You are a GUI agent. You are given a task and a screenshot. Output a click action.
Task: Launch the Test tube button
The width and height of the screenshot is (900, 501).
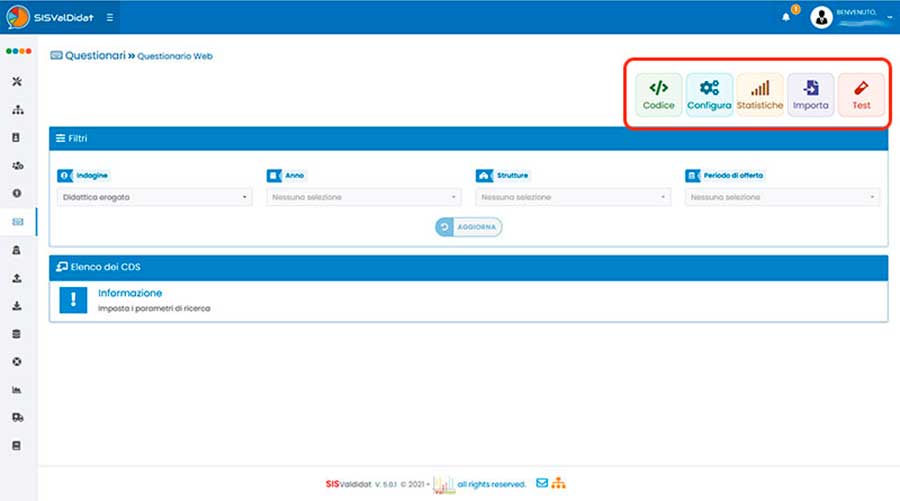coord(861,95)
